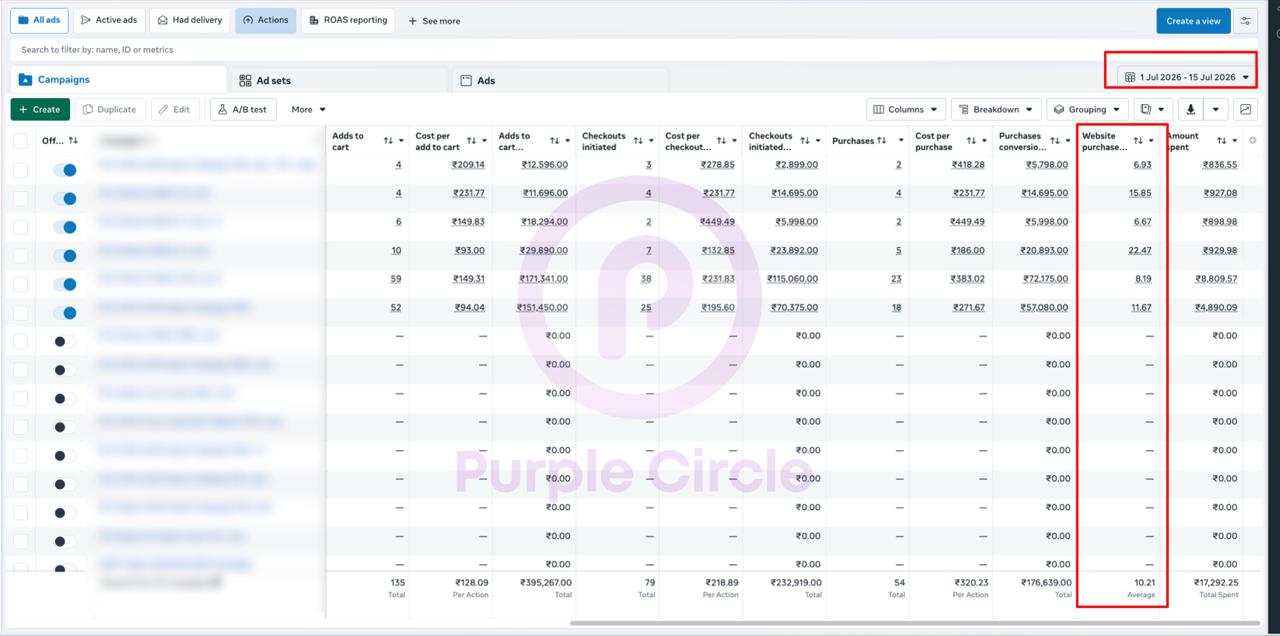The width and height of the screenshot is (1280, 636).
Task: Open the view filter settings icon
Action: click(1246, 20)
